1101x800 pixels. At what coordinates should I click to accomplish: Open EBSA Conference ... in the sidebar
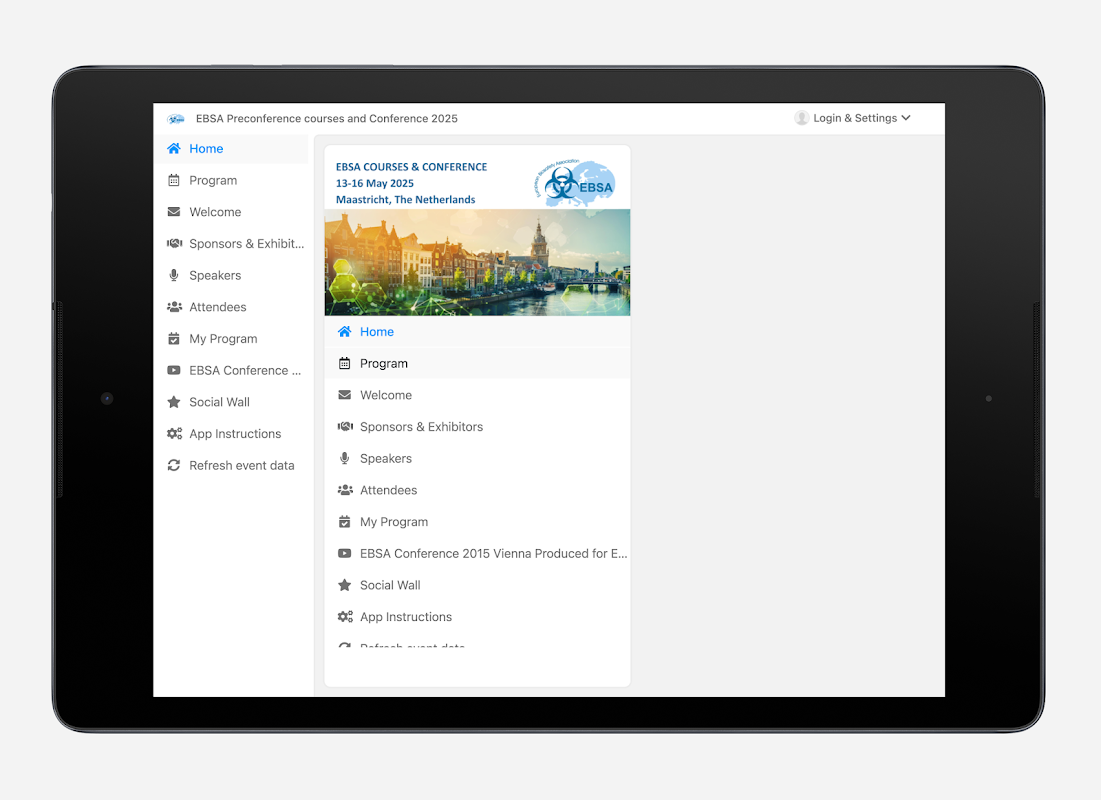(231, 370)
